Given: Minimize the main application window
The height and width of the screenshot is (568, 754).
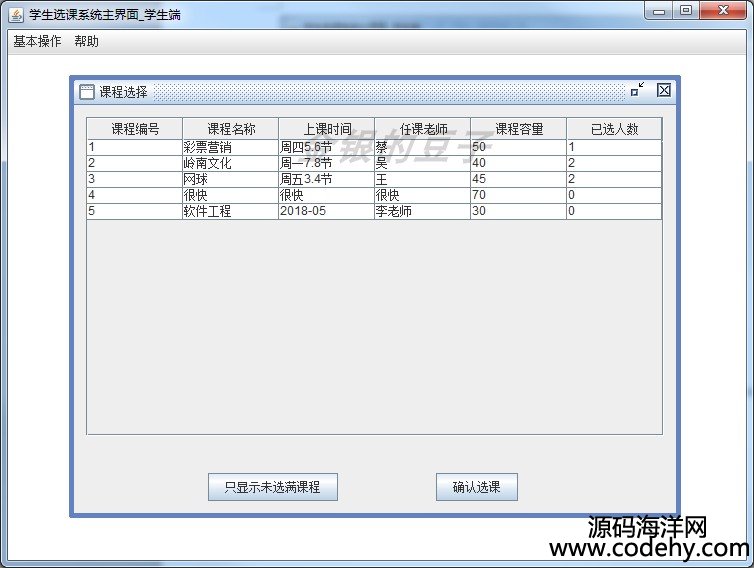Looking at the screenshot, I should click(659, 11).
